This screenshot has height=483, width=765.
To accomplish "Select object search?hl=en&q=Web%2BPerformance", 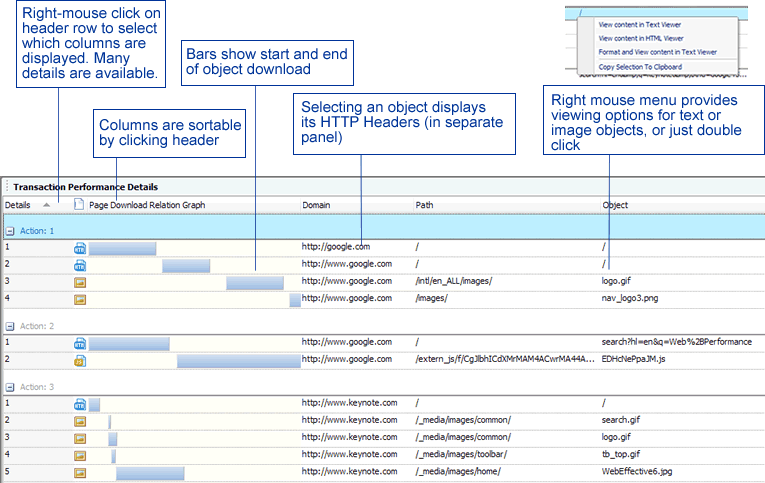I will (x=677, y=342).
